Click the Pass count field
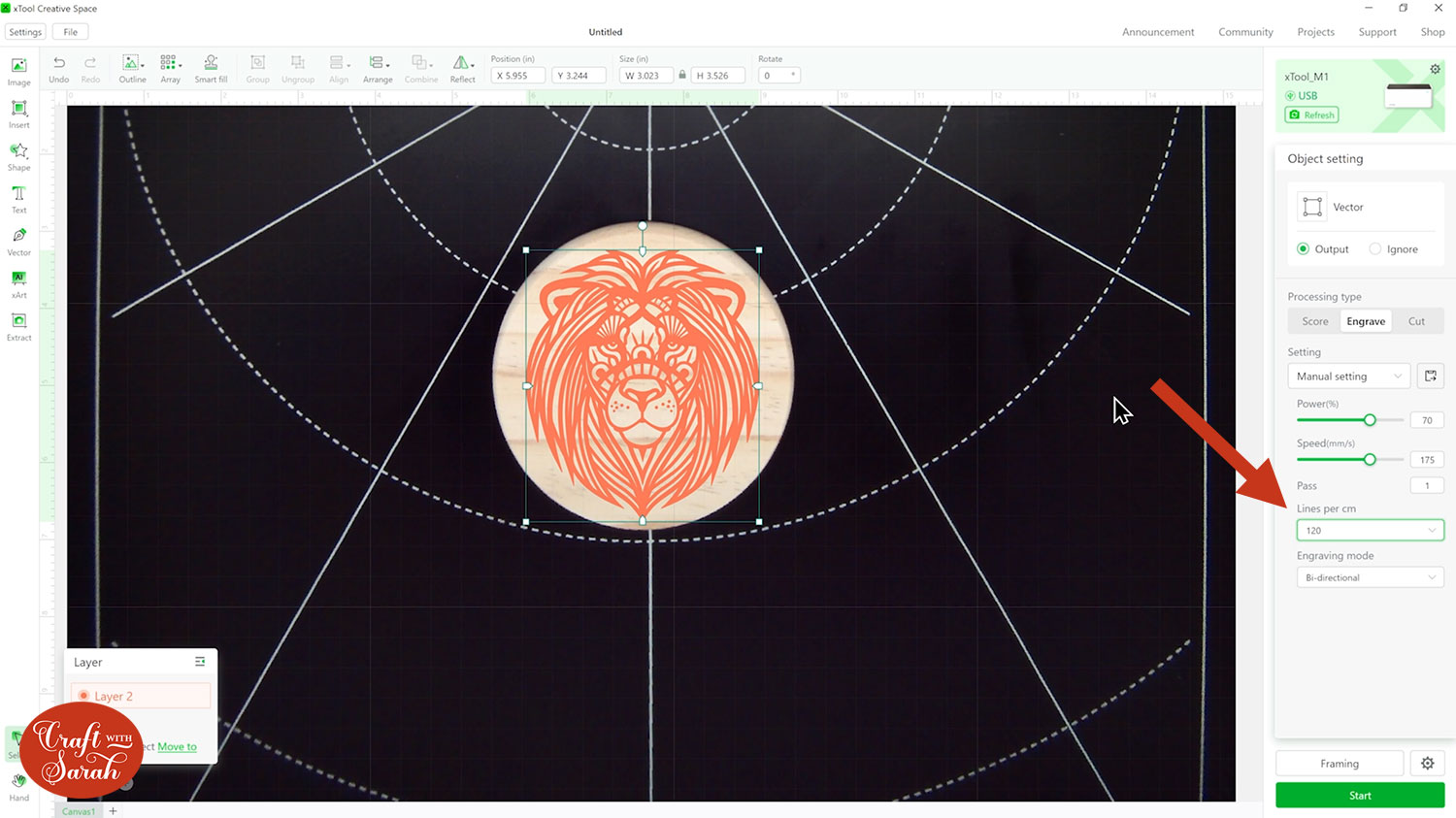 point(1427,485)
